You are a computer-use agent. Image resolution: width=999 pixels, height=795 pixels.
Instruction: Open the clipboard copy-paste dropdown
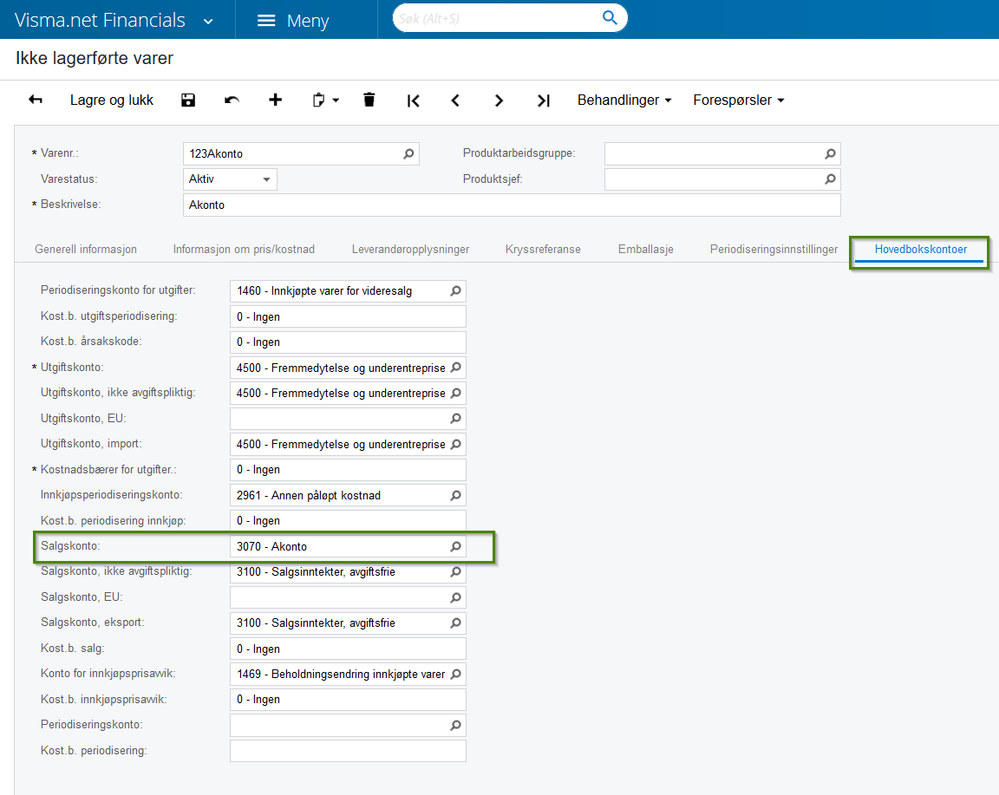325,100
